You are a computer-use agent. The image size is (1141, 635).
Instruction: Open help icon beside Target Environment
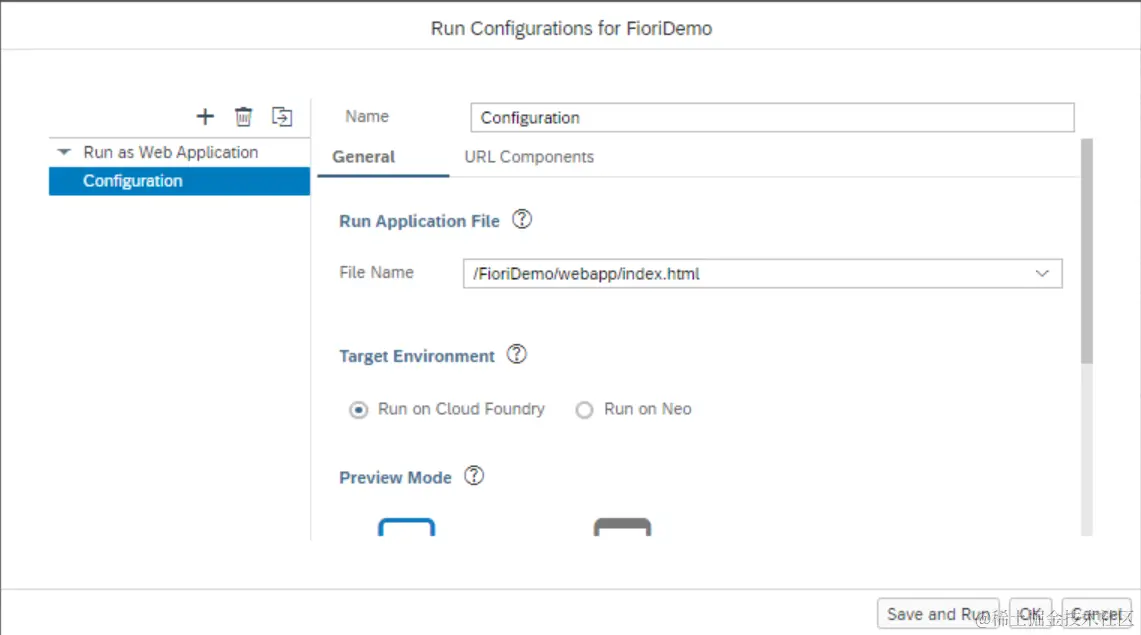point(516,355)
